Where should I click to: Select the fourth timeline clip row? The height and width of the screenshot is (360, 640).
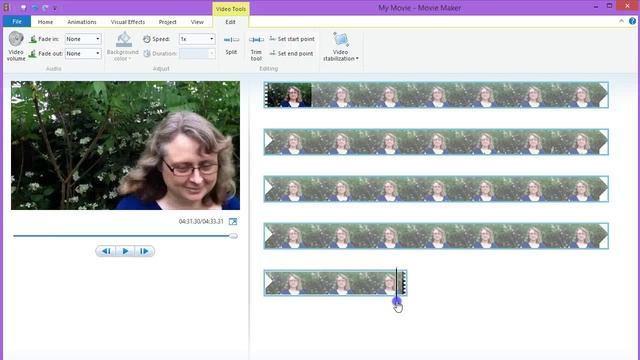436,236
